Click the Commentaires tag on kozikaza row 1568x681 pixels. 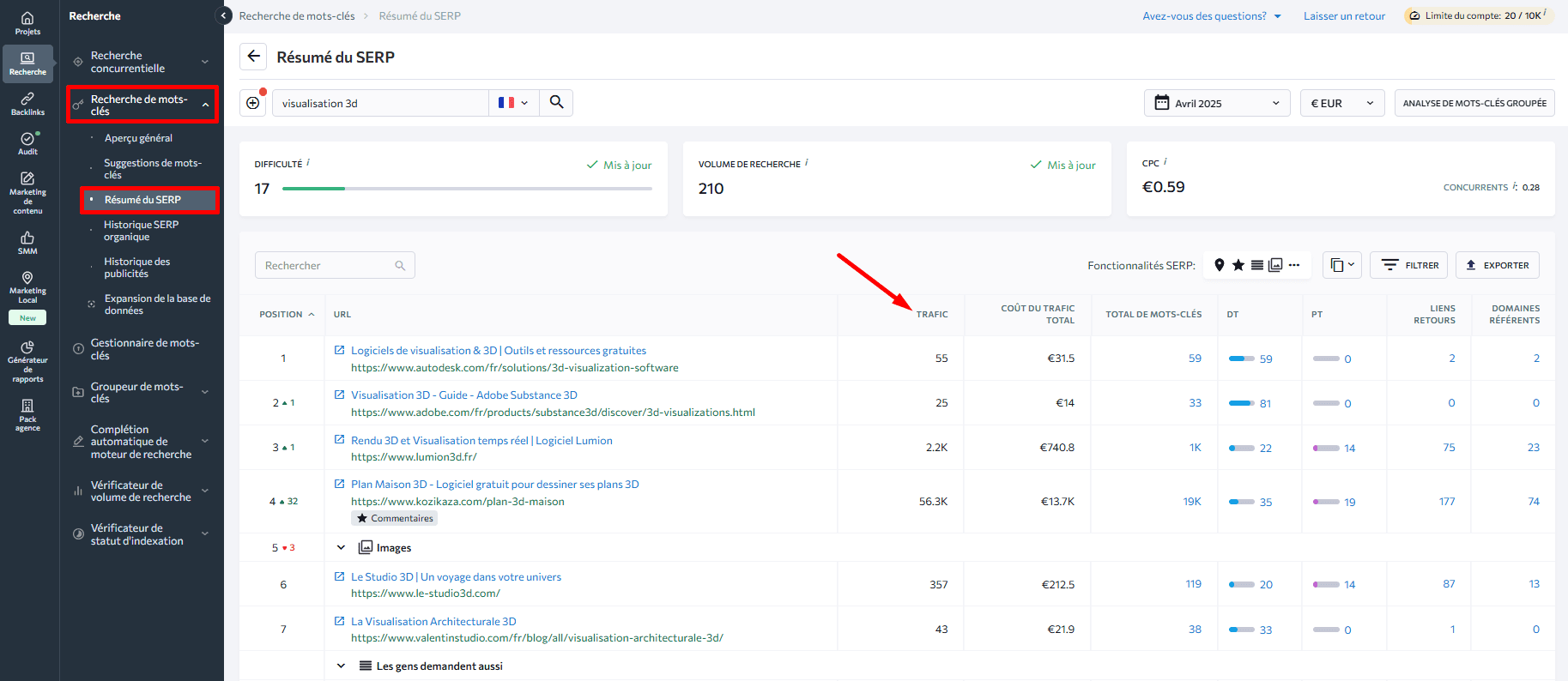[x=395, y=518]
